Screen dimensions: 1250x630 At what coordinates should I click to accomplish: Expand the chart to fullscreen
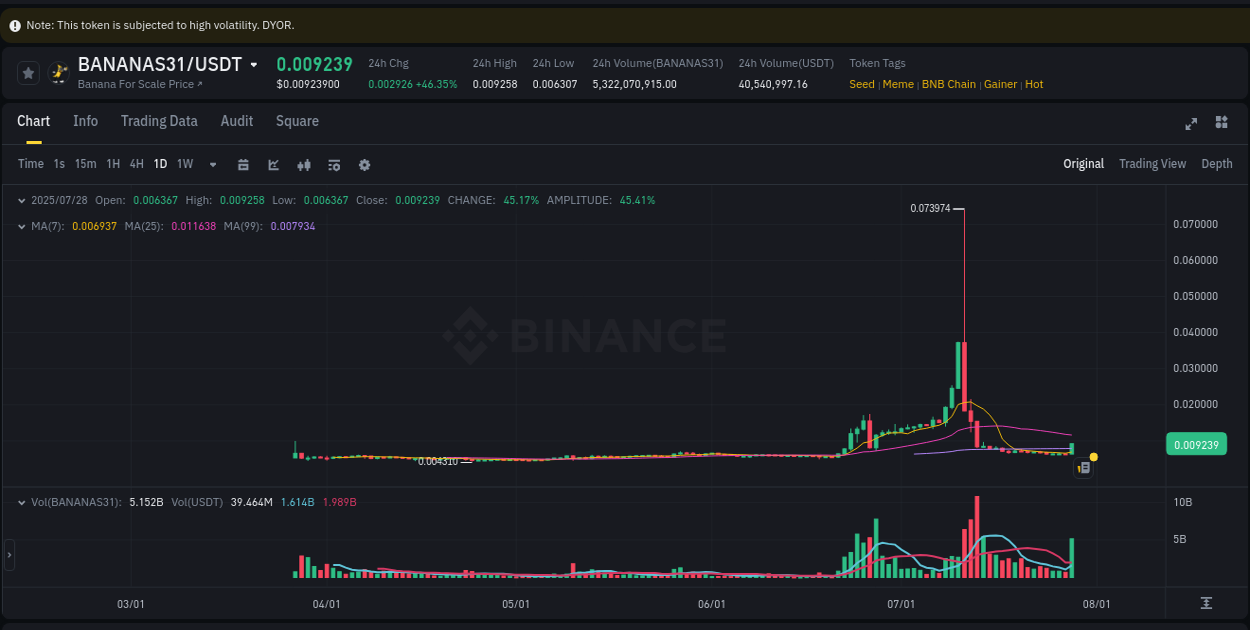[x=1191, y=123]
